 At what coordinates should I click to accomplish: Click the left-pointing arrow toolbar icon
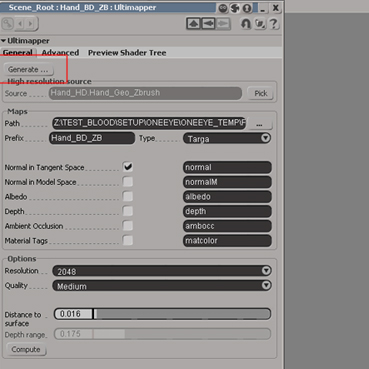208,24
